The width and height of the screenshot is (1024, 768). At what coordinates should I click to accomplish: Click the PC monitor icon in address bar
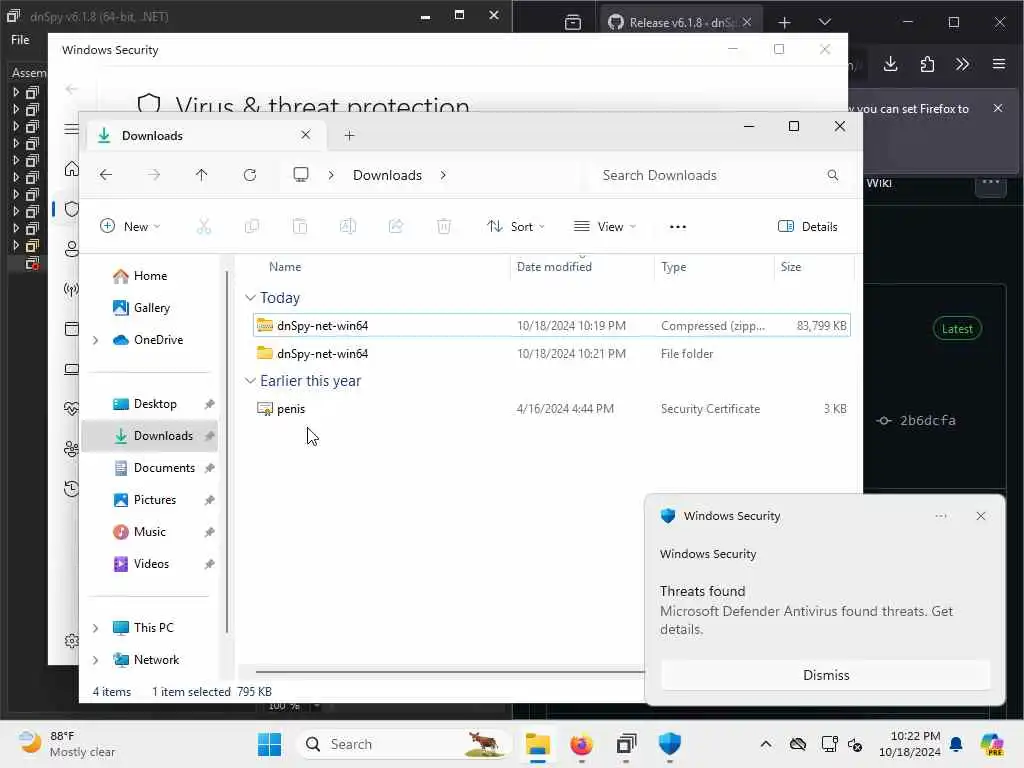[301, 175]
